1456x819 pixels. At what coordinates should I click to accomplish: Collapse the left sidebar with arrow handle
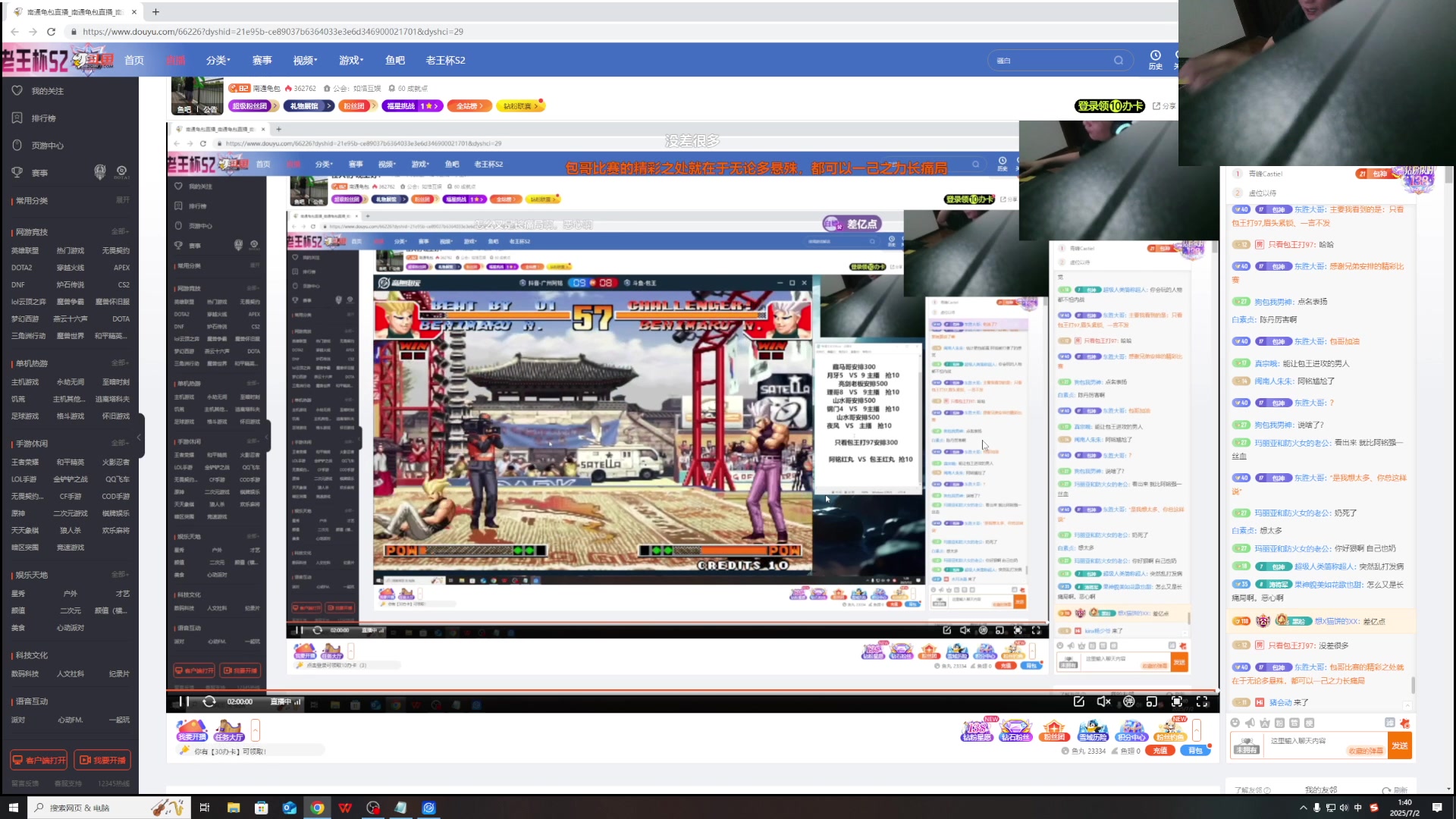click(x=140, y=438)
